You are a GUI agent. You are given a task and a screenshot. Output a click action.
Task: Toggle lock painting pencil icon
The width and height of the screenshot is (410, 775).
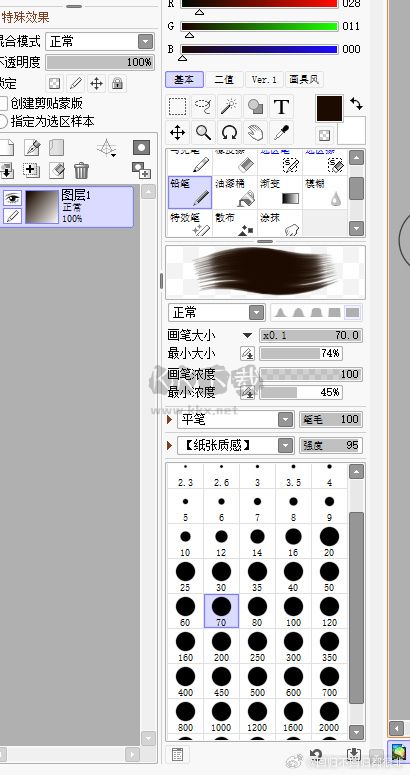point(76,83)
